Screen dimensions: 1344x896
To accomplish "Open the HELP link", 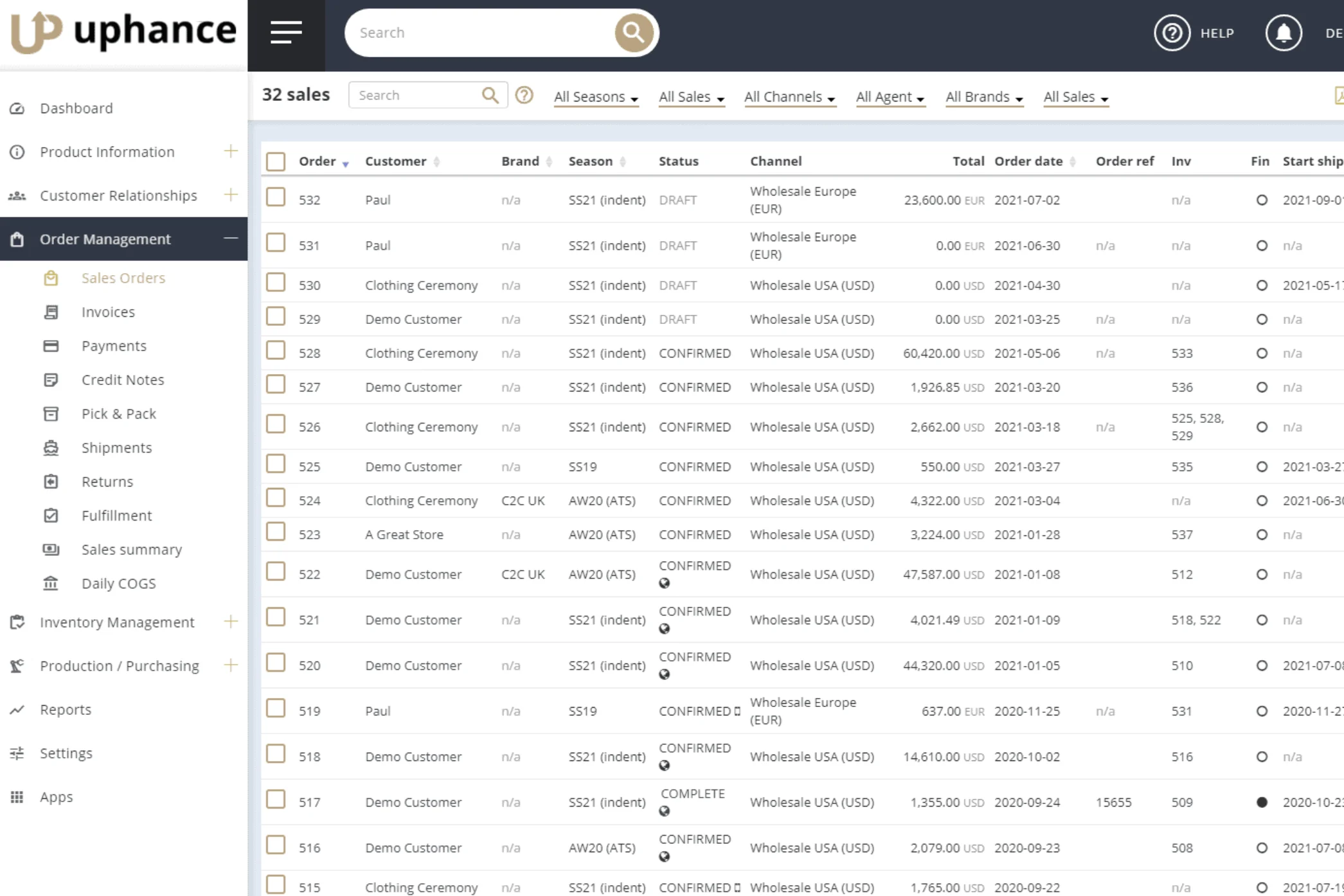I will (1217, 33).
